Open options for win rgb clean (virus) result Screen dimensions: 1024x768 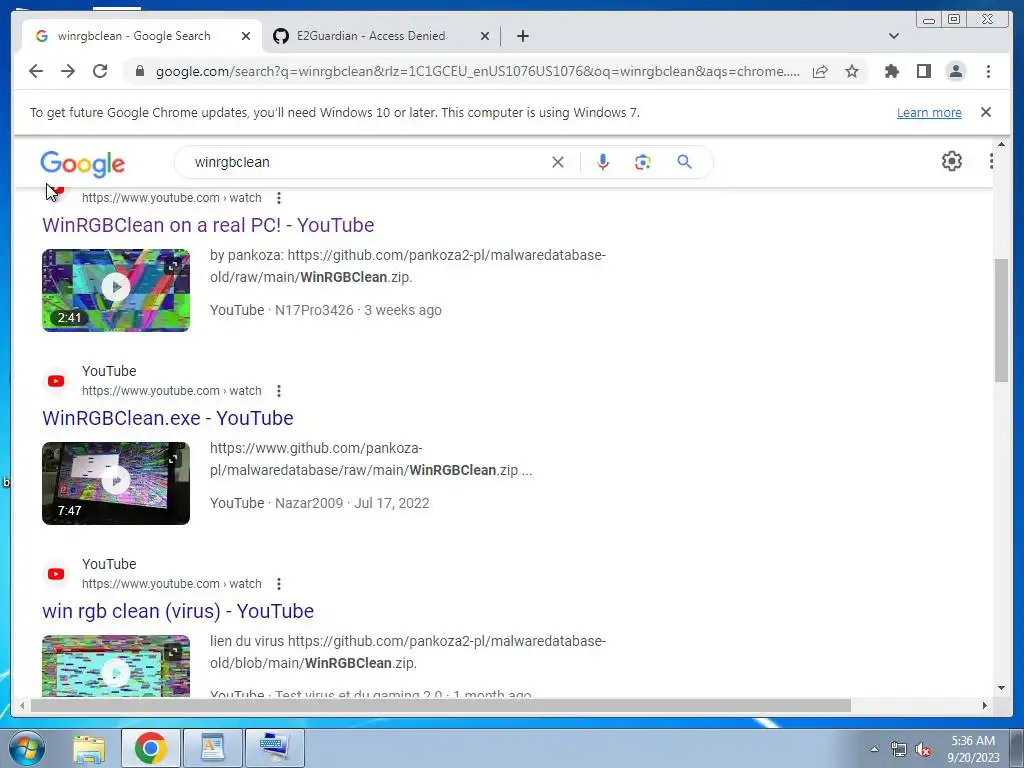[279, 584]
